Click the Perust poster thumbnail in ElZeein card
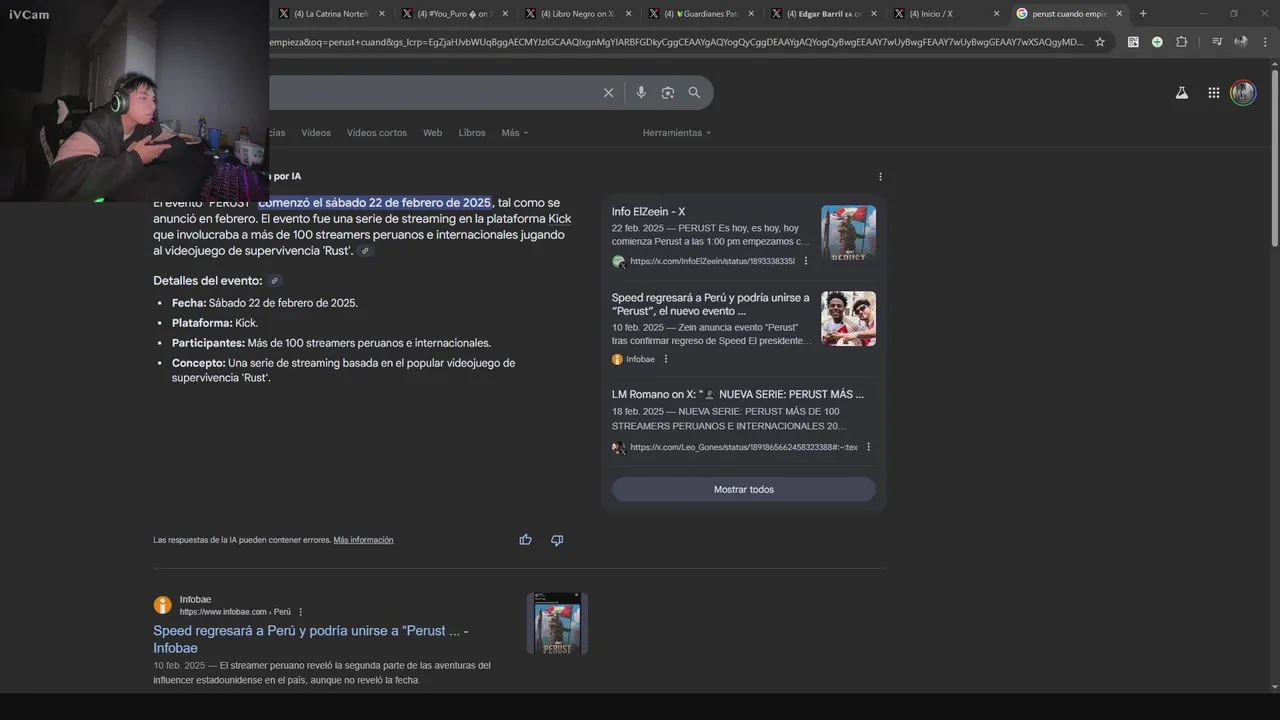Image resolution: width=1280 pixels, height=720 pixels. point(848,233)
